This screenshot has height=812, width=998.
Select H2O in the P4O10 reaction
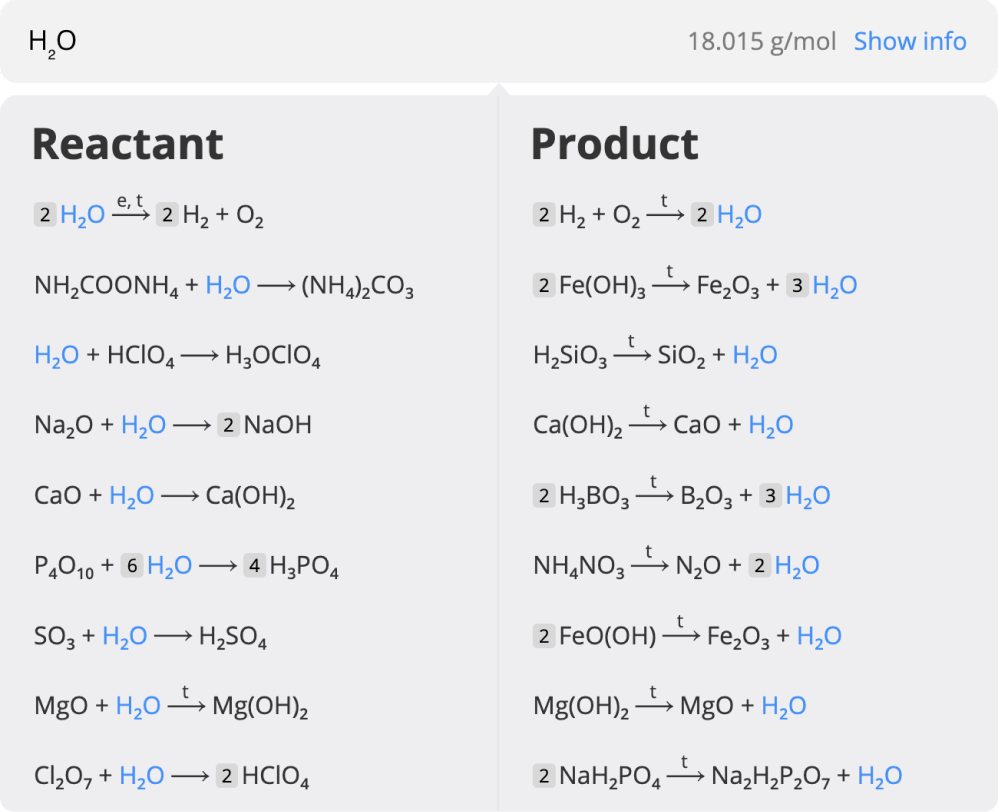170,565
